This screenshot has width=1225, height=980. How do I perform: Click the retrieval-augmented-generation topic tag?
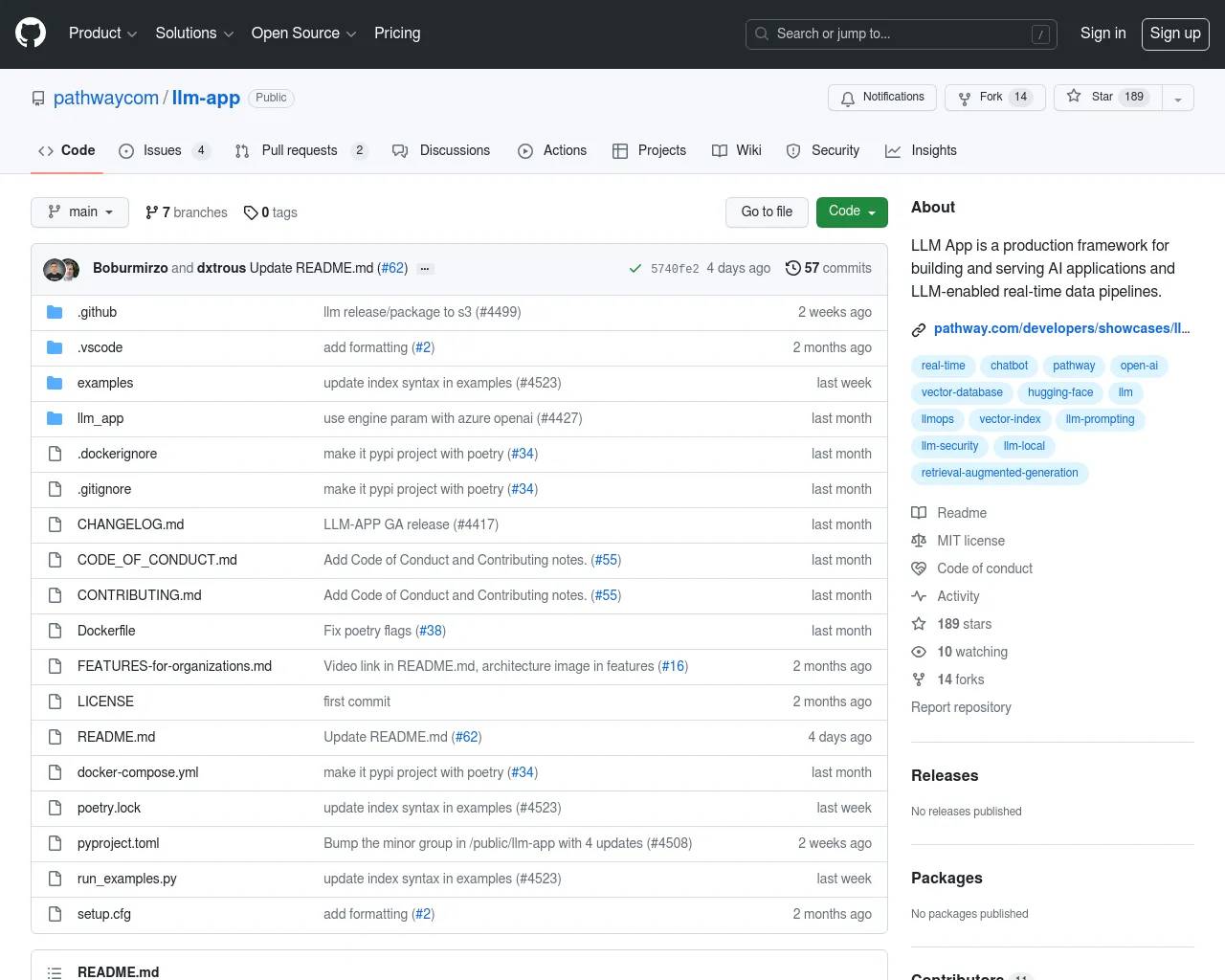(999, 473)
